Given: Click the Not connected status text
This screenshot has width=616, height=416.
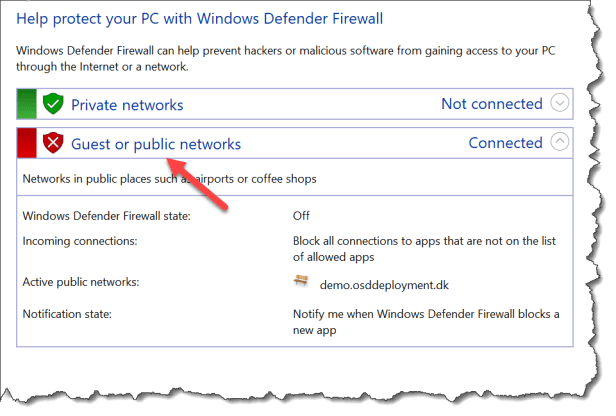Looking at the screenshot, I should [491, 104].
